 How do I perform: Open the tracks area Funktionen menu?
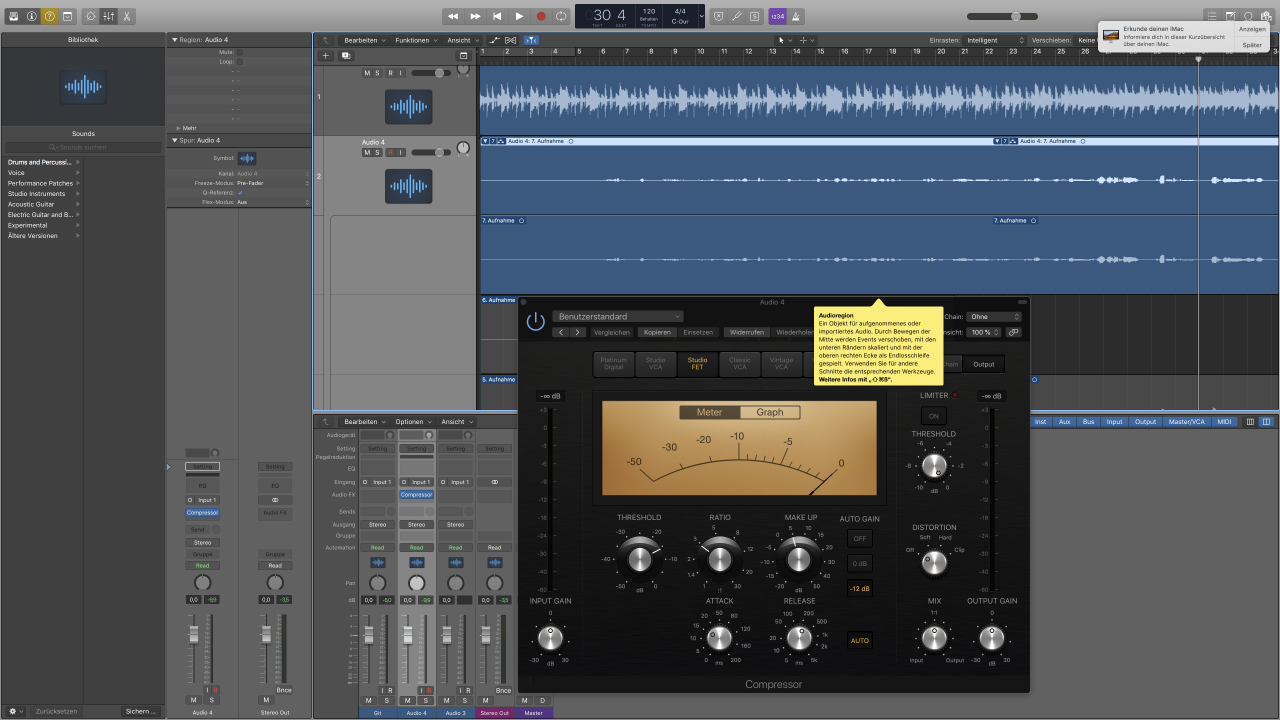coord(415,40)
